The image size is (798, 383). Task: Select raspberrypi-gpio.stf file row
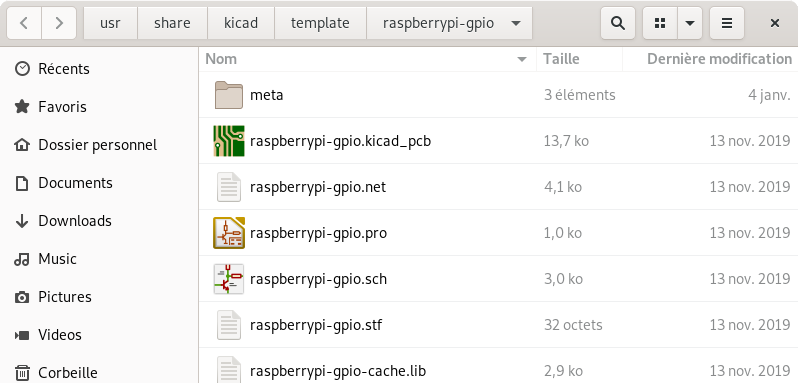(x=498, y=325)
